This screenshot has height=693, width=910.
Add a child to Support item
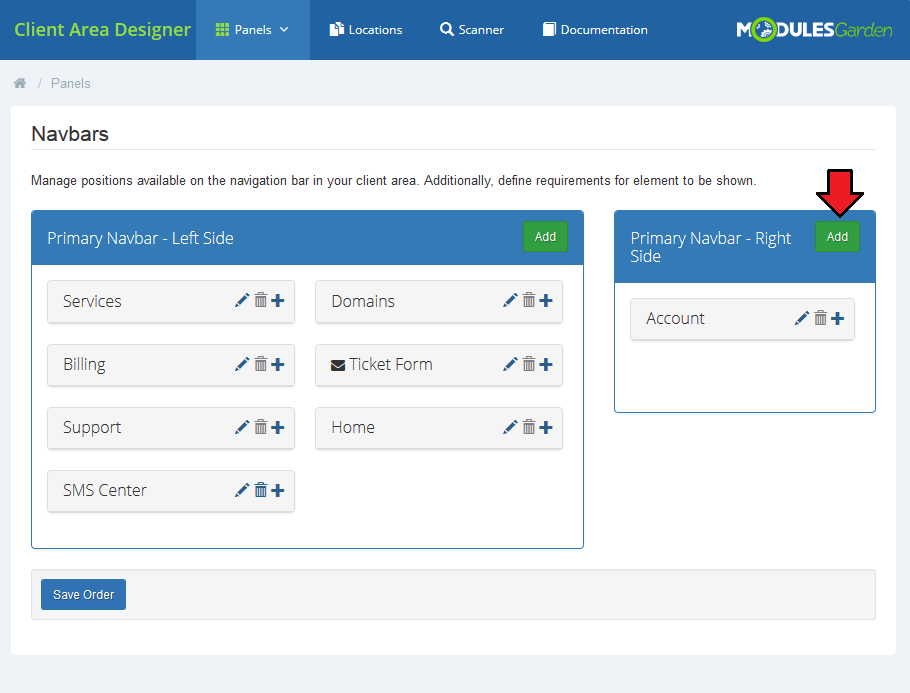coord(278,428)
